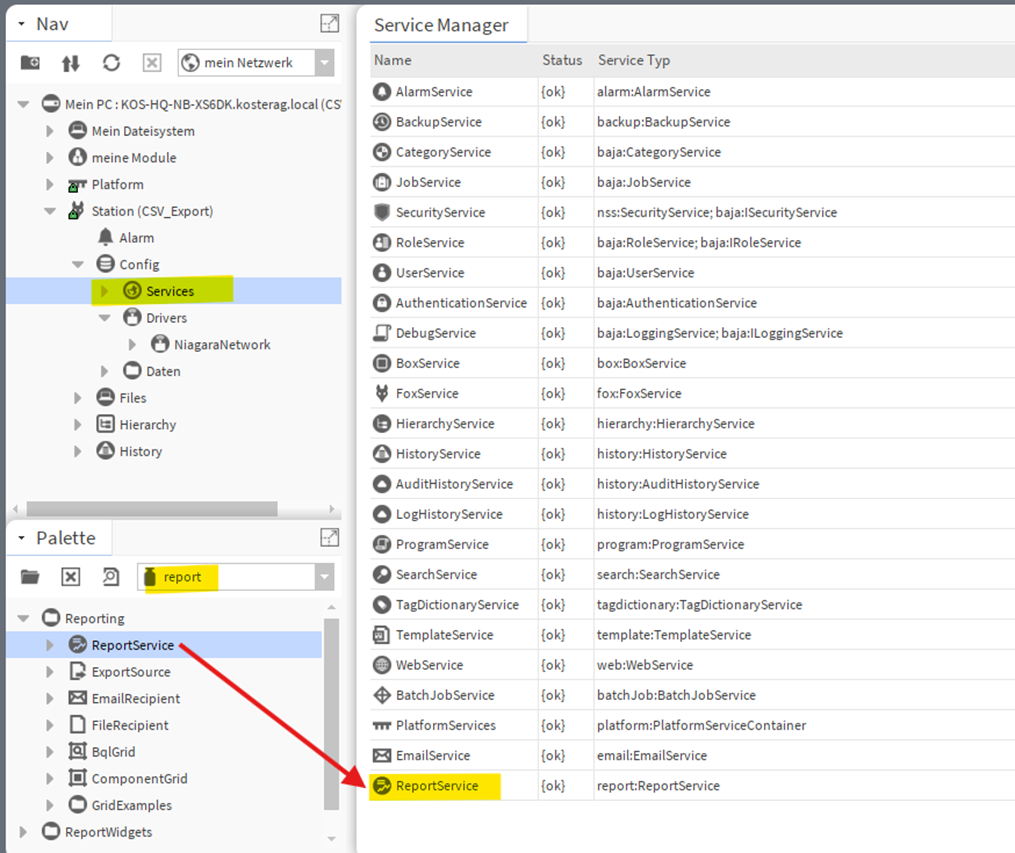Maximize the Nav sidebar panel
Image resolution: width=1015 pixels, height=853 pixels.
click(329, 23)
